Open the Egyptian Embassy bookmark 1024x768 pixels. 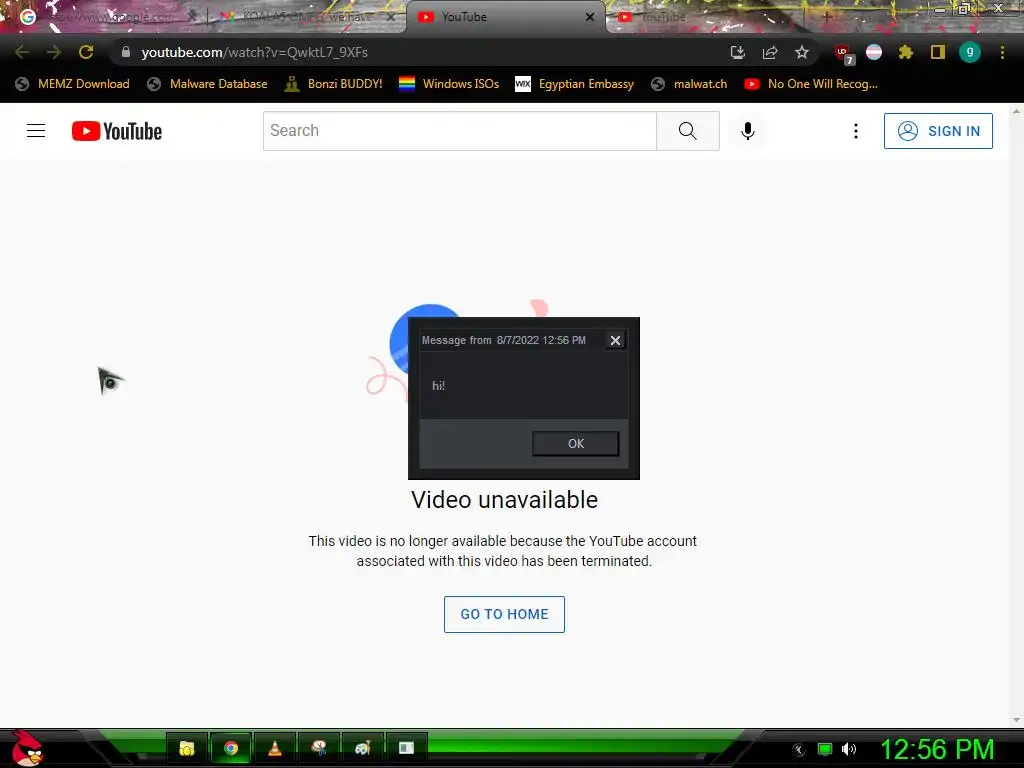pos(575,84)
